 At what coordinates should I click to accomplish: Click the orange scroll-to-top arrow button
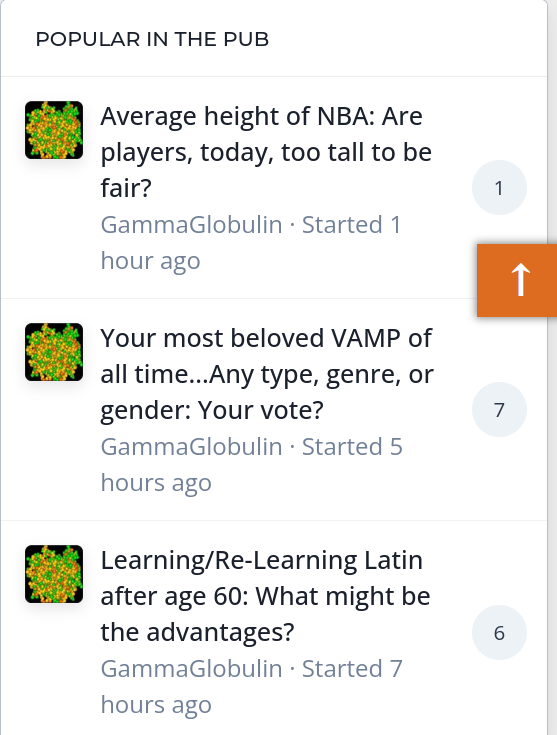[x=517, y=280]
